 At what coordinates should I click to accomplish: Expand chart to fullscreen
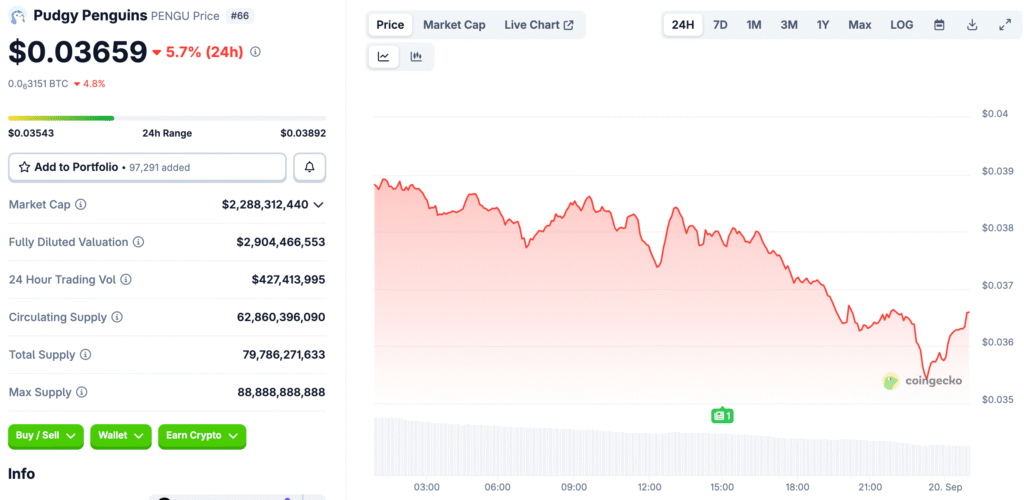(1004, 25)
